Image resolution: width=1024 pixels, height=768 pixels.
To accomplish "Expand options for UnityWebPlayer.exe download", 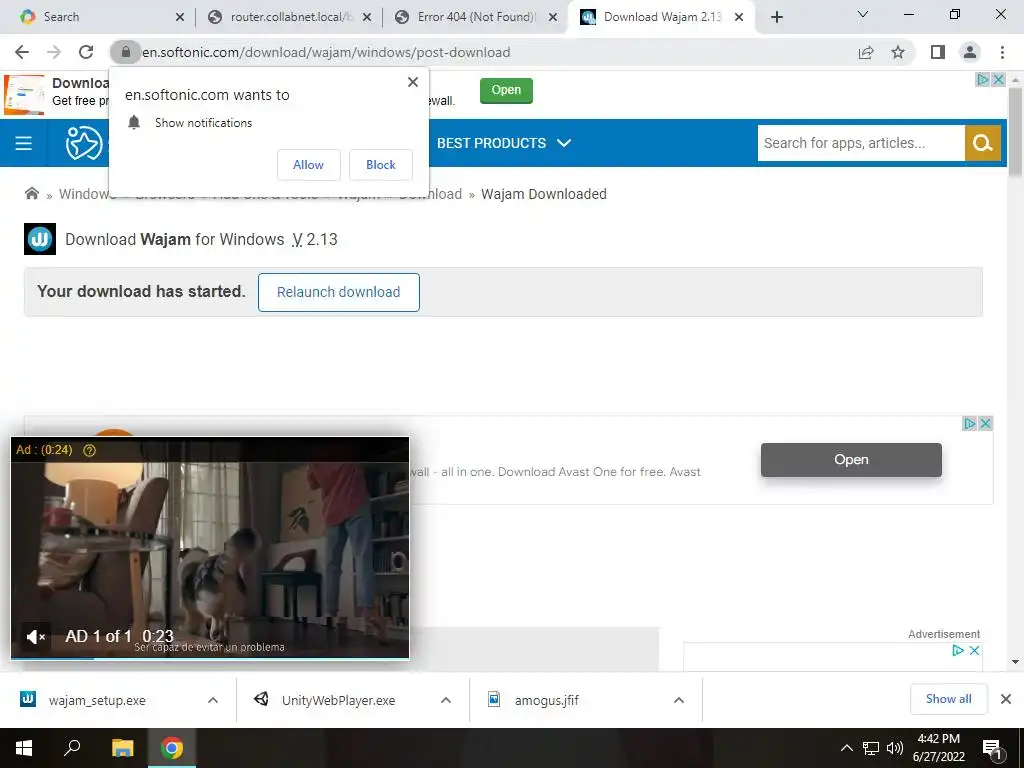I will (446, 700).
